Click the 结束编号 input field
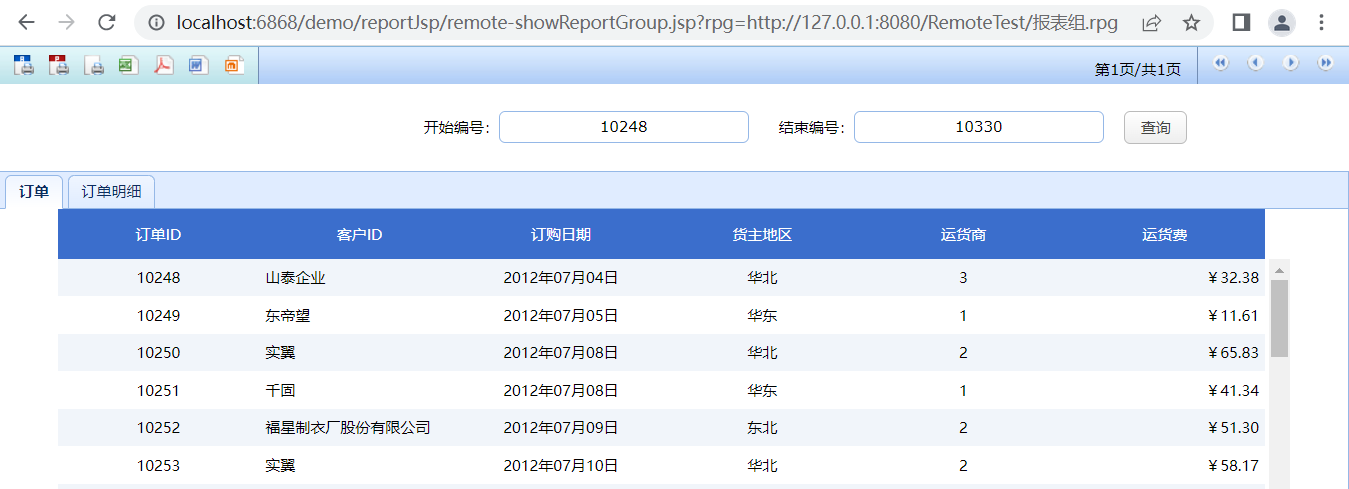The image size is (1349, 489). click(978, 127)
